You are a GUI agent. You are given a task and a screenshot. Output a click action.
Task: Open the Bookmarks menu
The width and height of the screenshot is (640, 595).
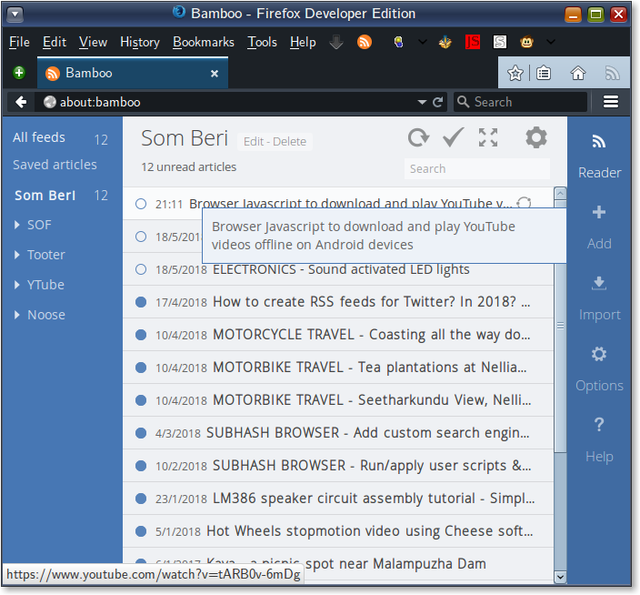[203, 42]
